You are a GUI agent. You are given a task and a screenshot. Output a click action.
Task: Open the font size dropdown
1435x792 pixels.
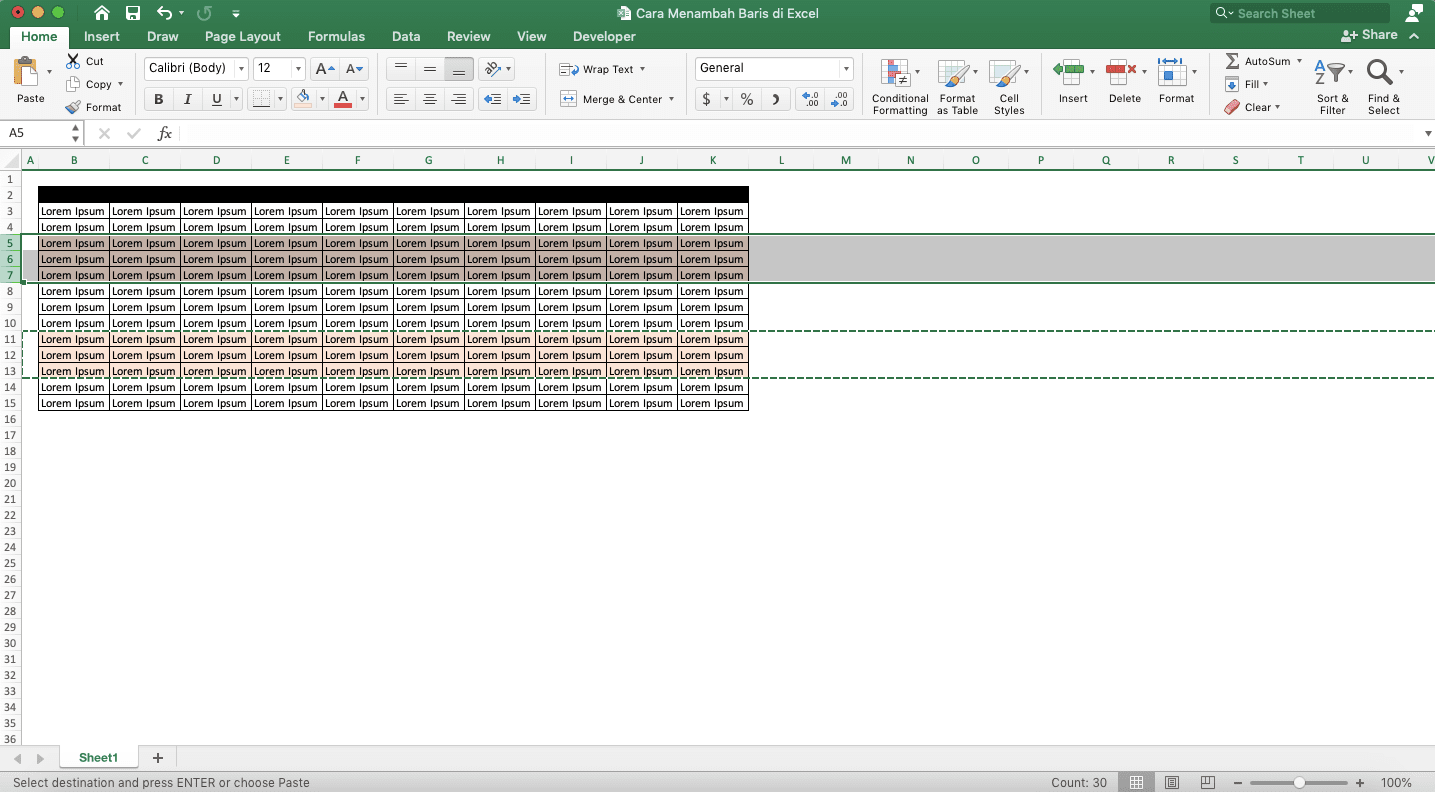click(299, 69)
